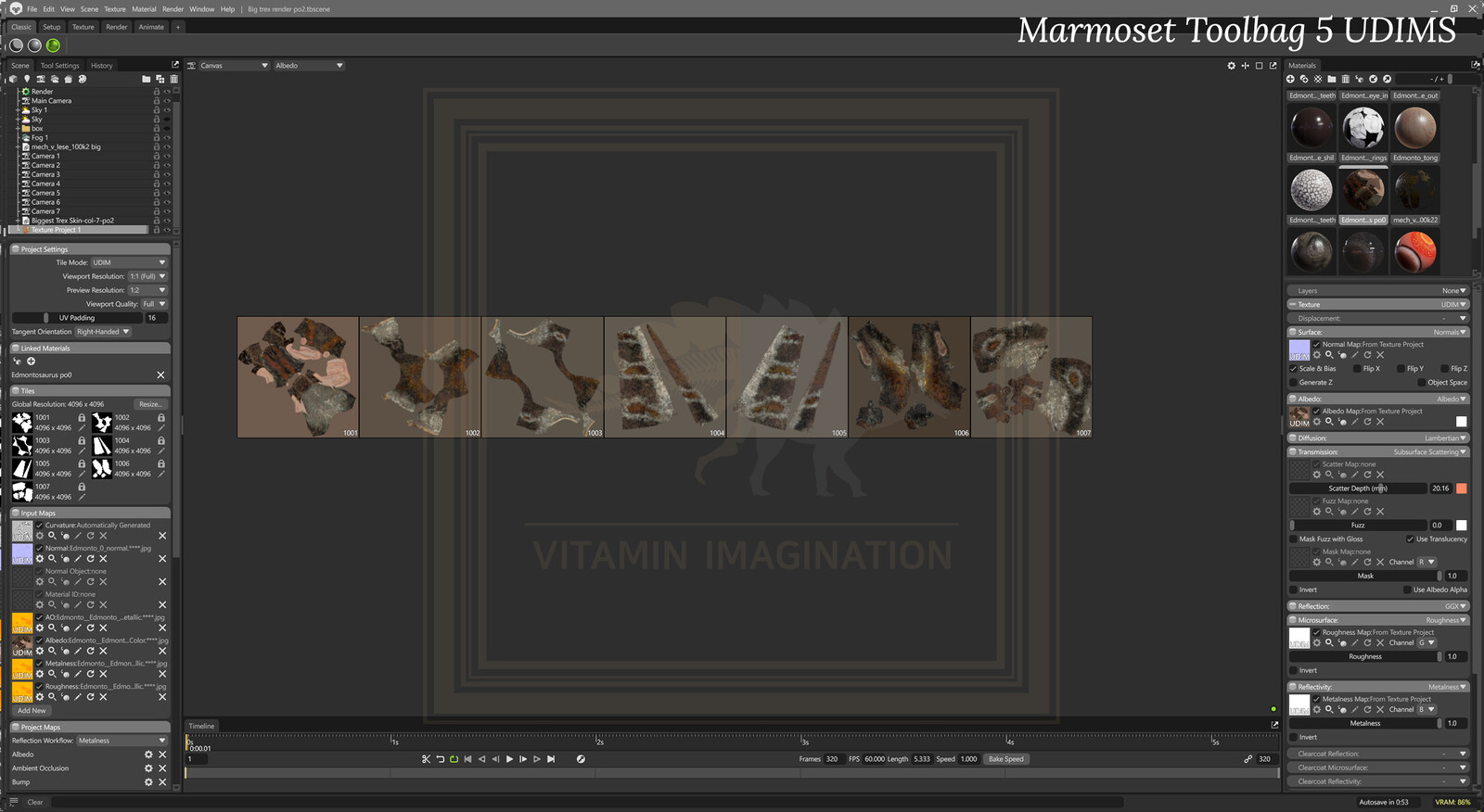This screenshot has height=812, width=1484.
Task: Lock tile 1002 padlock icon
Action: click(160, 418)
